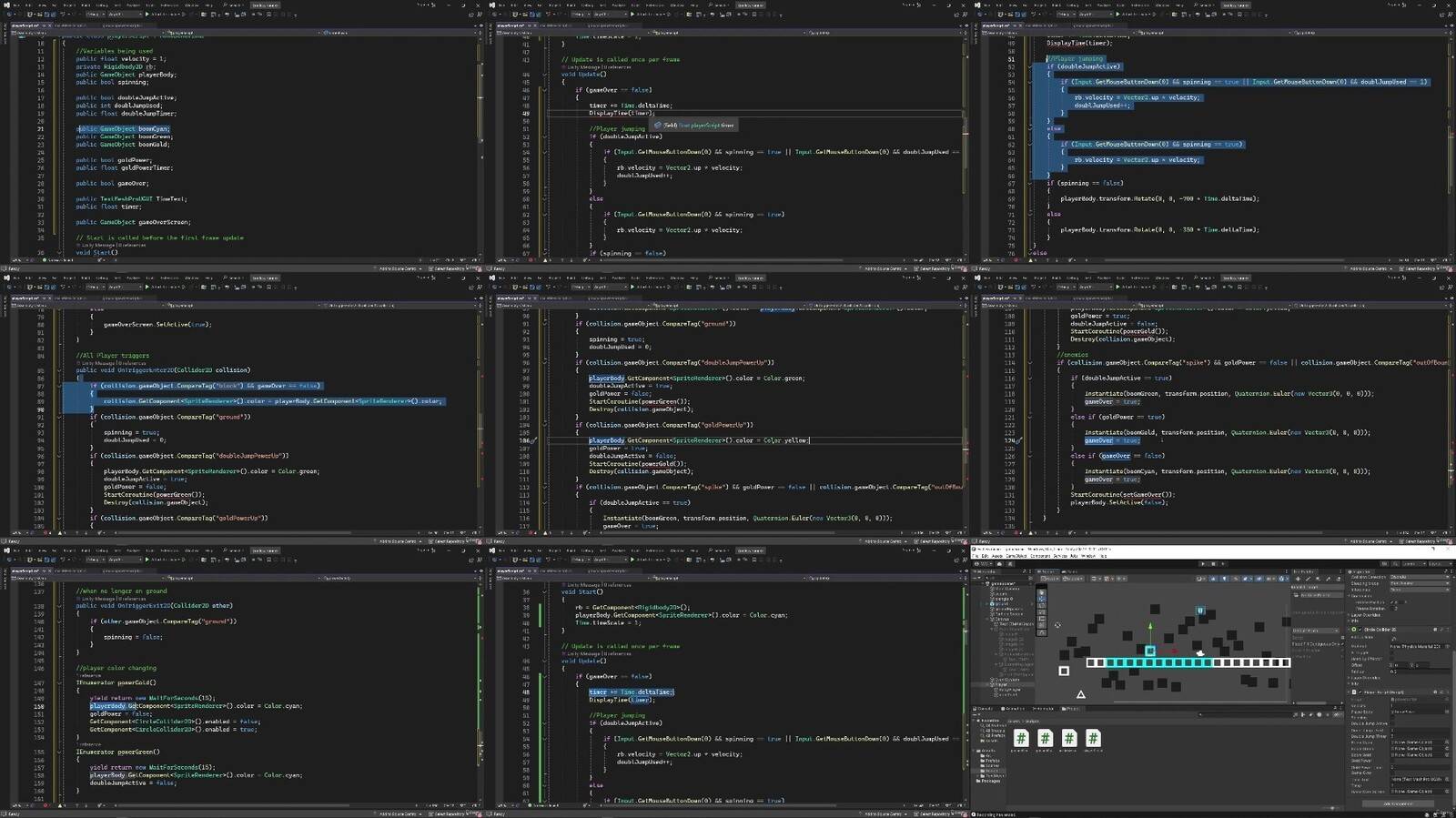Toggle Player Script component enabled checkbox

tap(1360, 692)
